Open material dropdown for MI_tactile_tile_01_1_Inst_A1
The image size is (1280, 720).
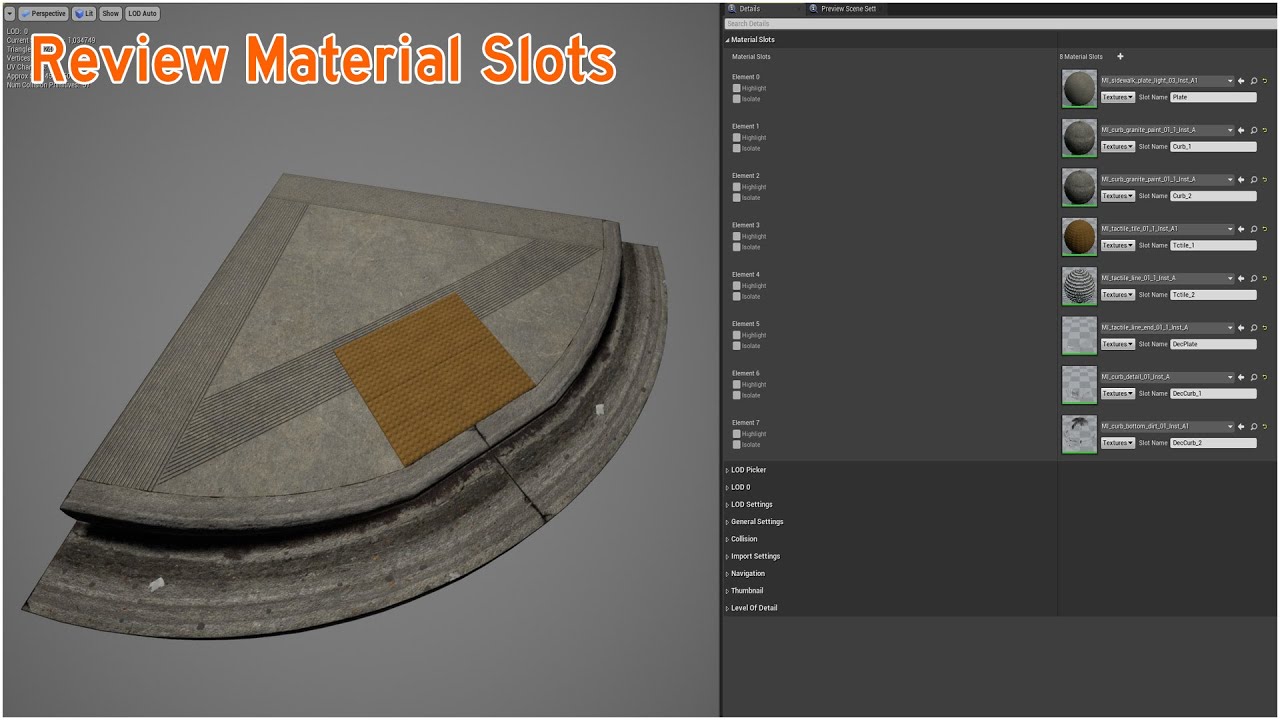tap(1167, 229)
